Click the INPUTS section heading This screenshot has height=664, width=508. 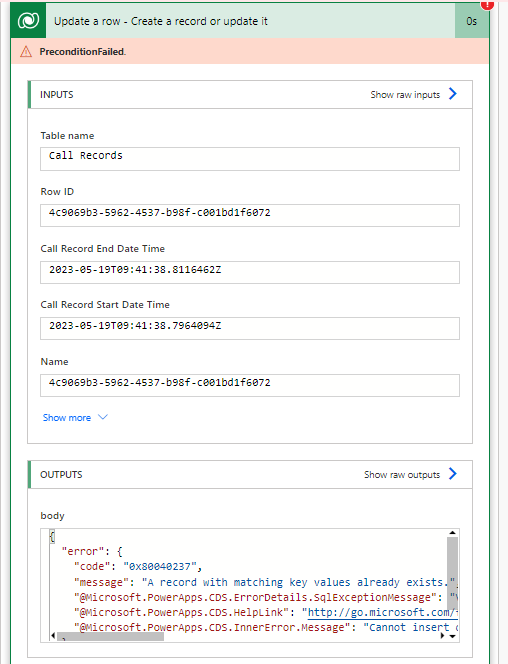coord(57,94)
